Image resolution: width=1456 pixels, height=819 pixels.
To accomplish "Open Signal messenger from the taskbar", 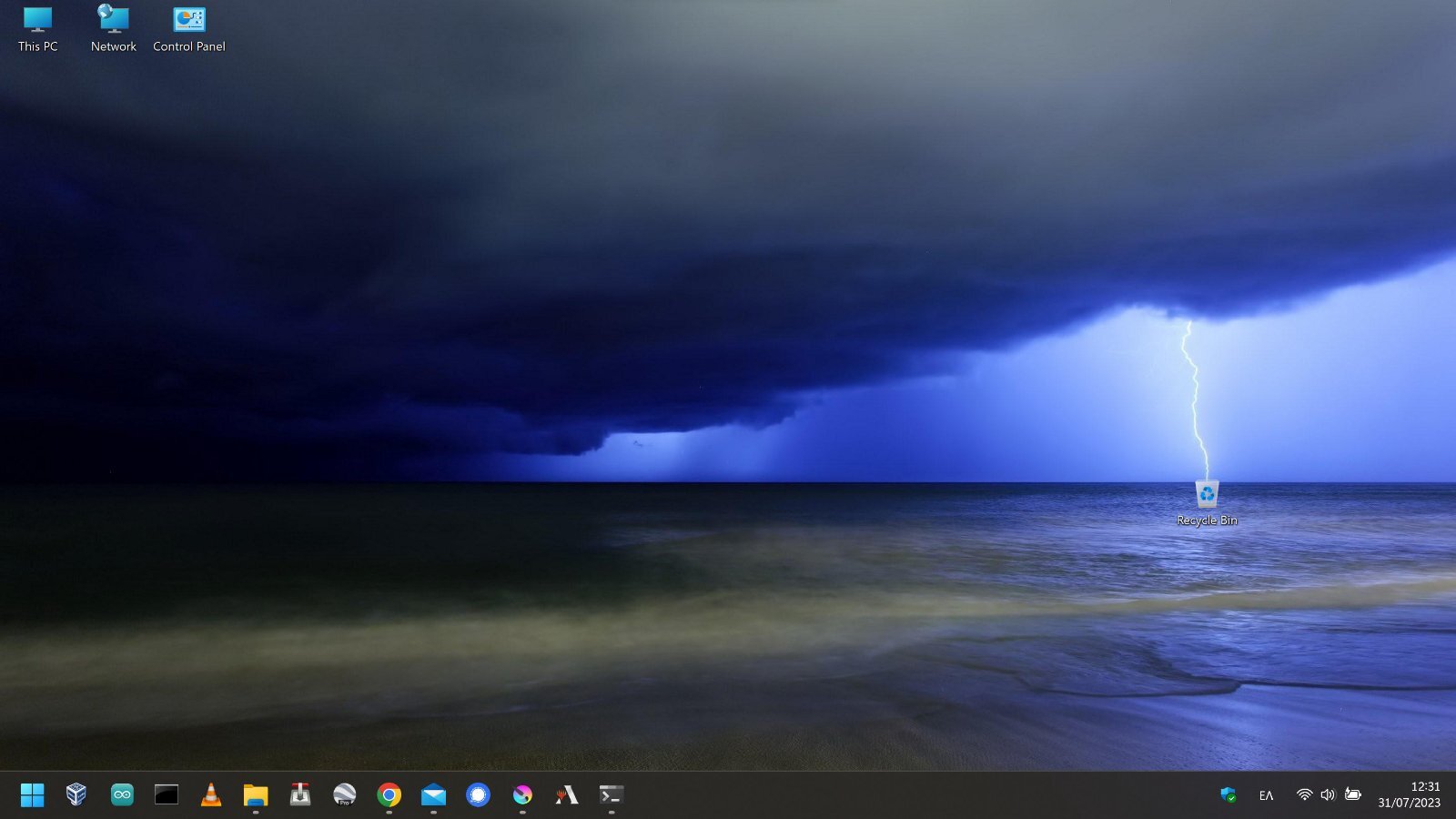I will point(478,794).
